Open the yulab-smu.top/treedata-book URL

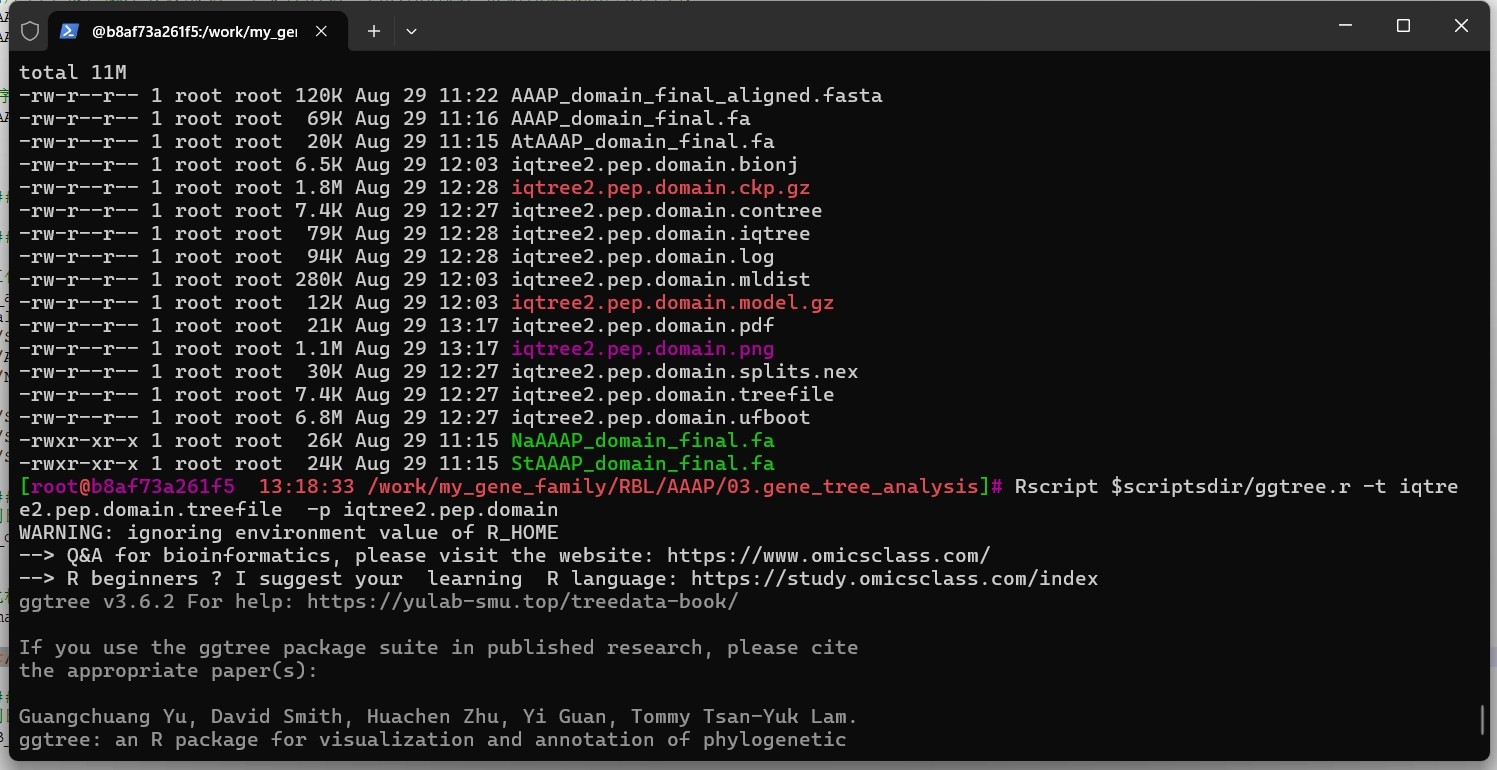tap(522, 602)
